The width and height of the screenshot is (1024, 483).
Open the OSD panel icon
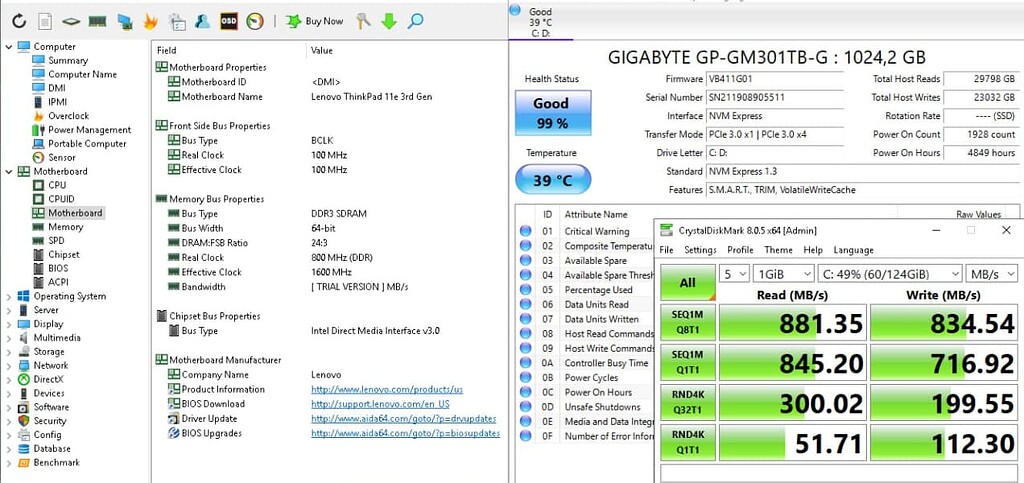click(229, 22)
